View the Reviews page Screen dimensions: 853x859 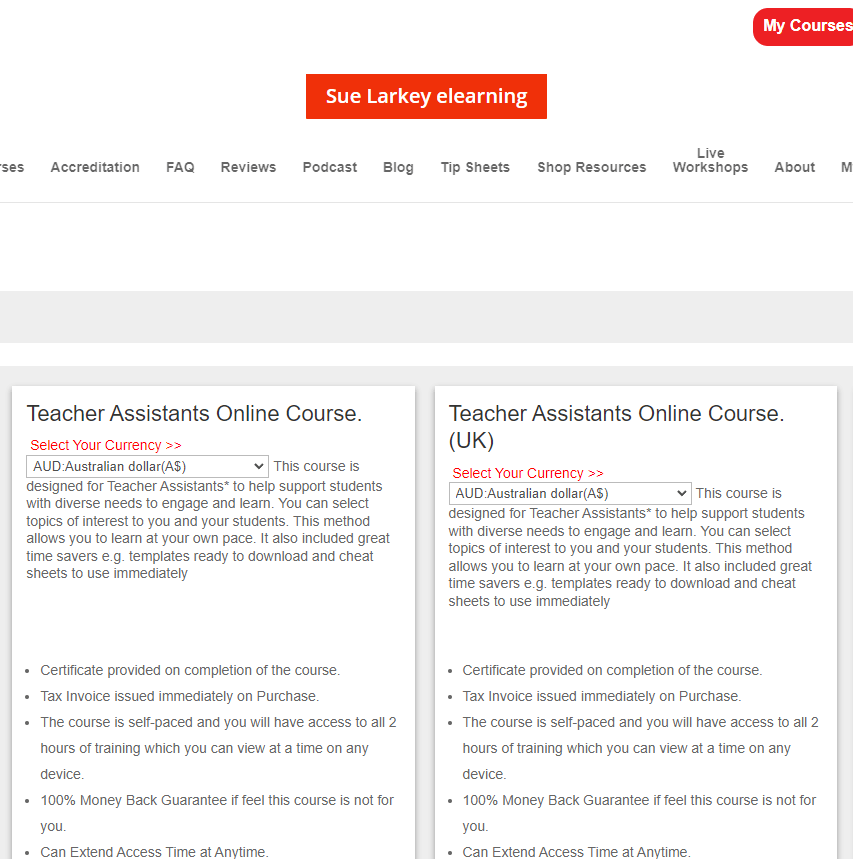tap(248, 167)
